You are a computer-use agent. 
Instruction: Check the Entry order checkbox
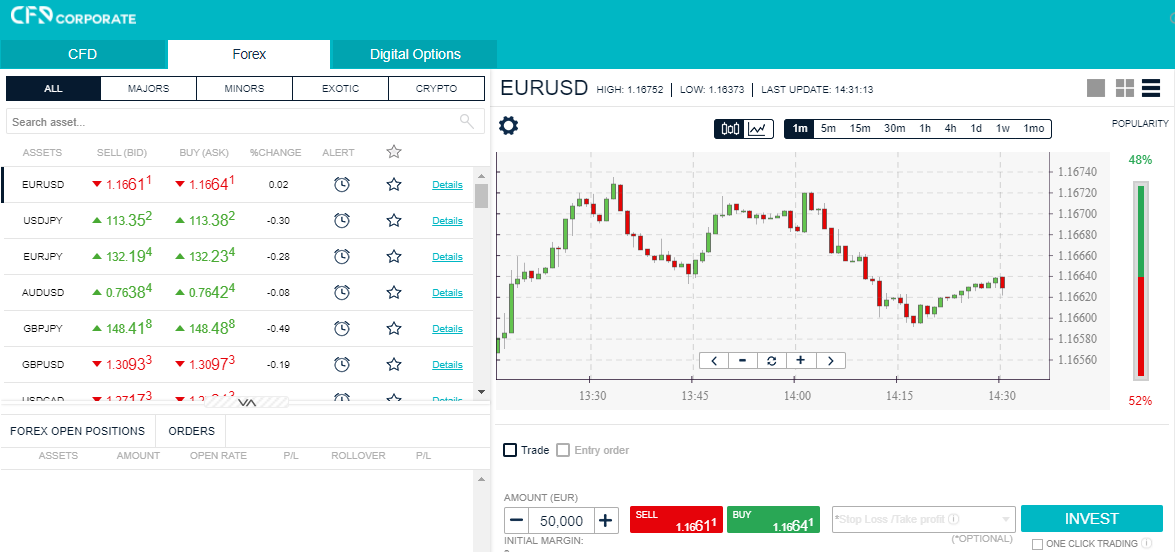click(563, 450)
